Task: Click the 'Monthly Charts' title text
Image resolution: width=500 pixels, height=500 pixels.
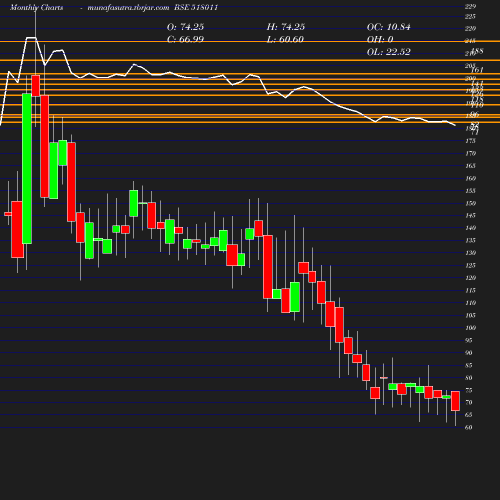Action: pos(36,8)
